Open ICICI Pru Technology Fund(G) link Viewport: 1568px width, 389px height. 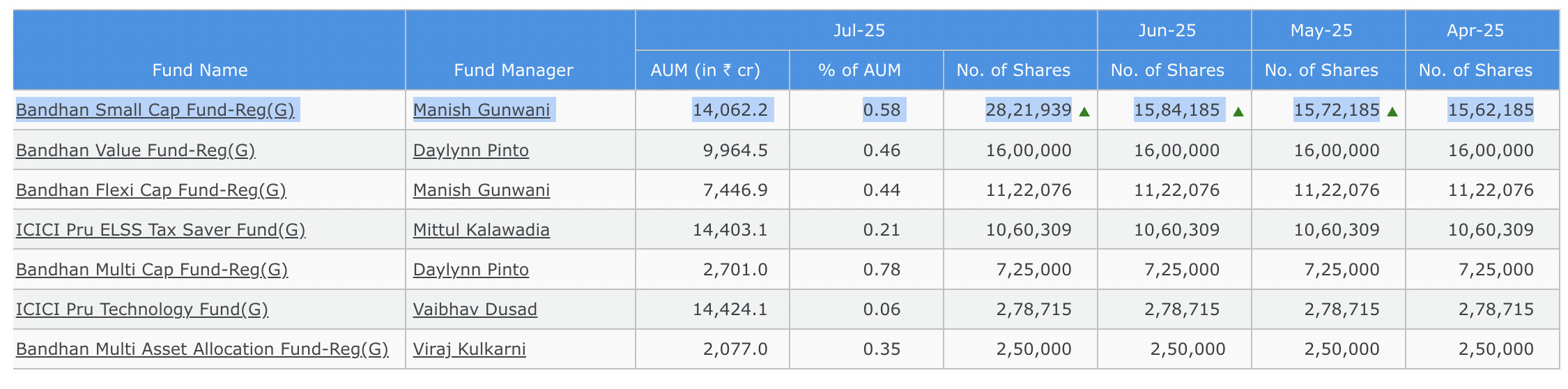[141, 310]
